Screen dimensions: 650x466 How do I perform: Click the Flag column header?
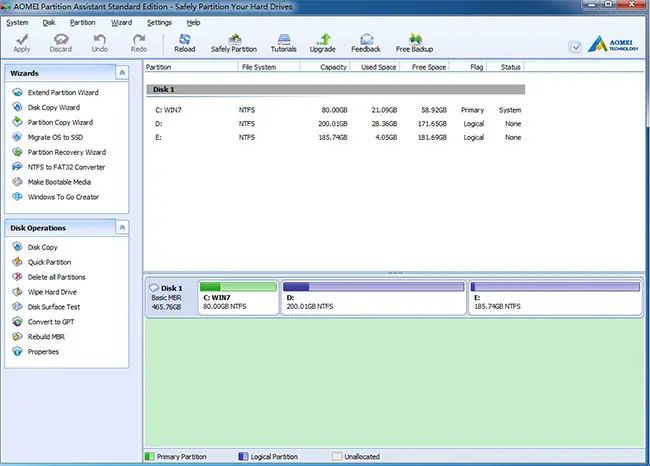click(468, 67)
